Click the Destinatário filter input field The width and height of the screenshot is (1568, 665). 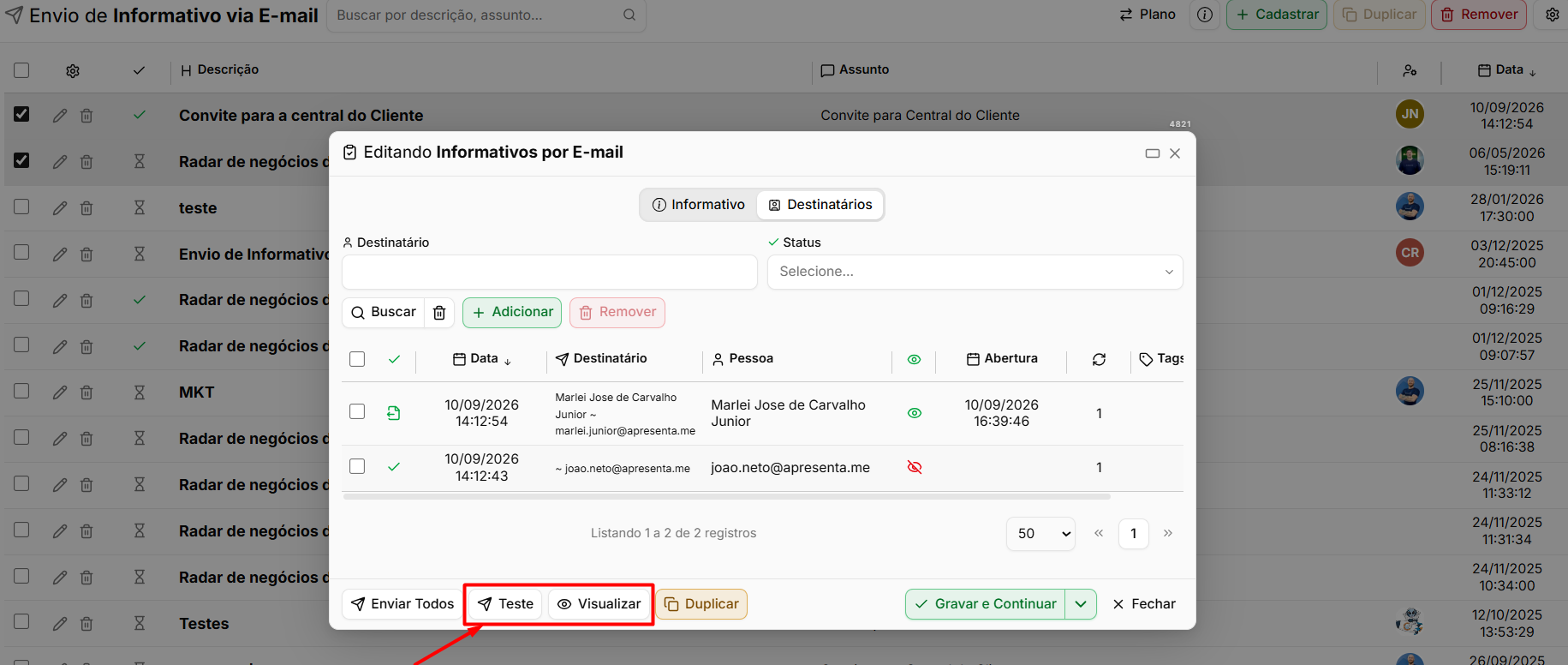550,272
